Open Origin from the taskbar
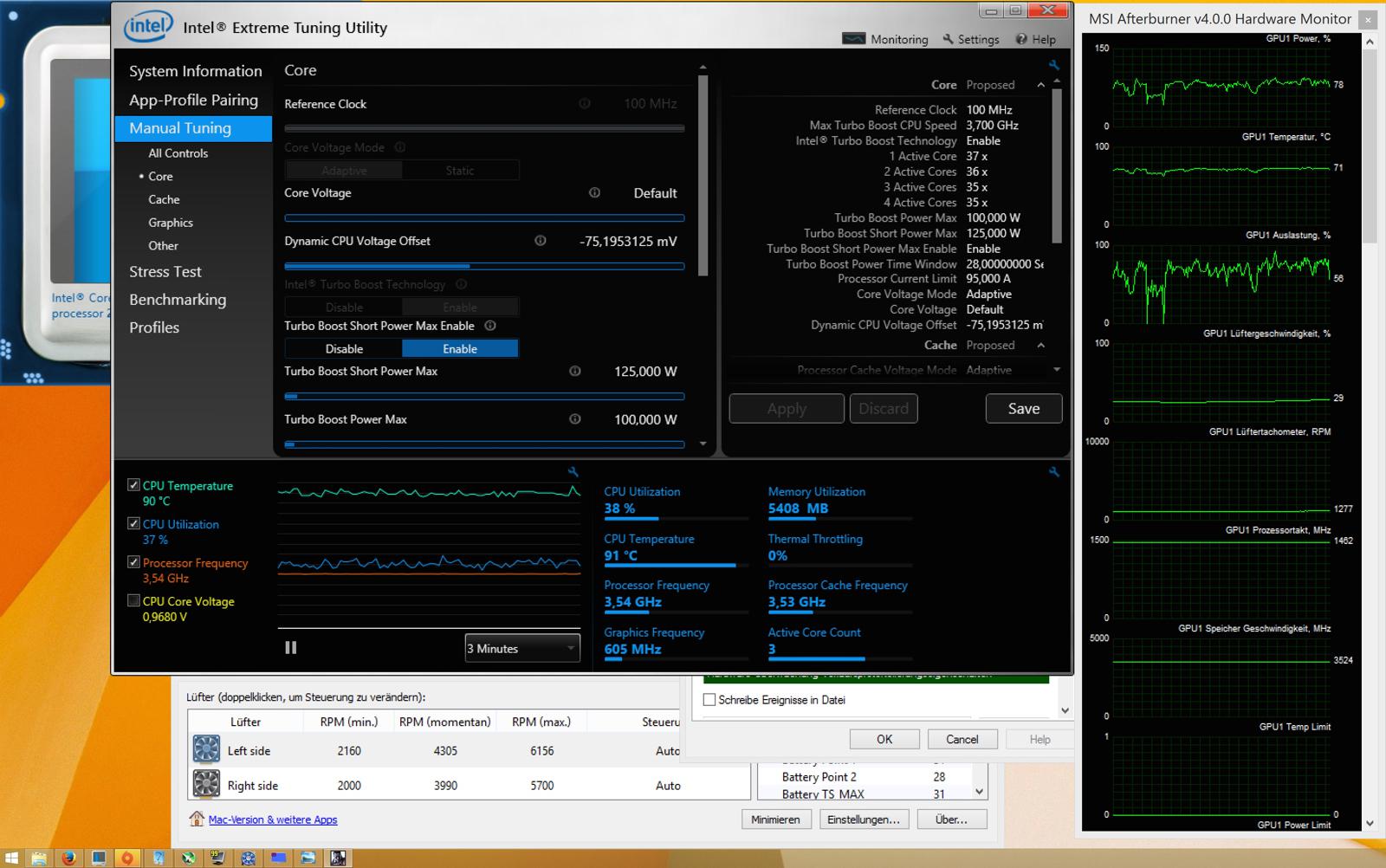 coord(127,858)
